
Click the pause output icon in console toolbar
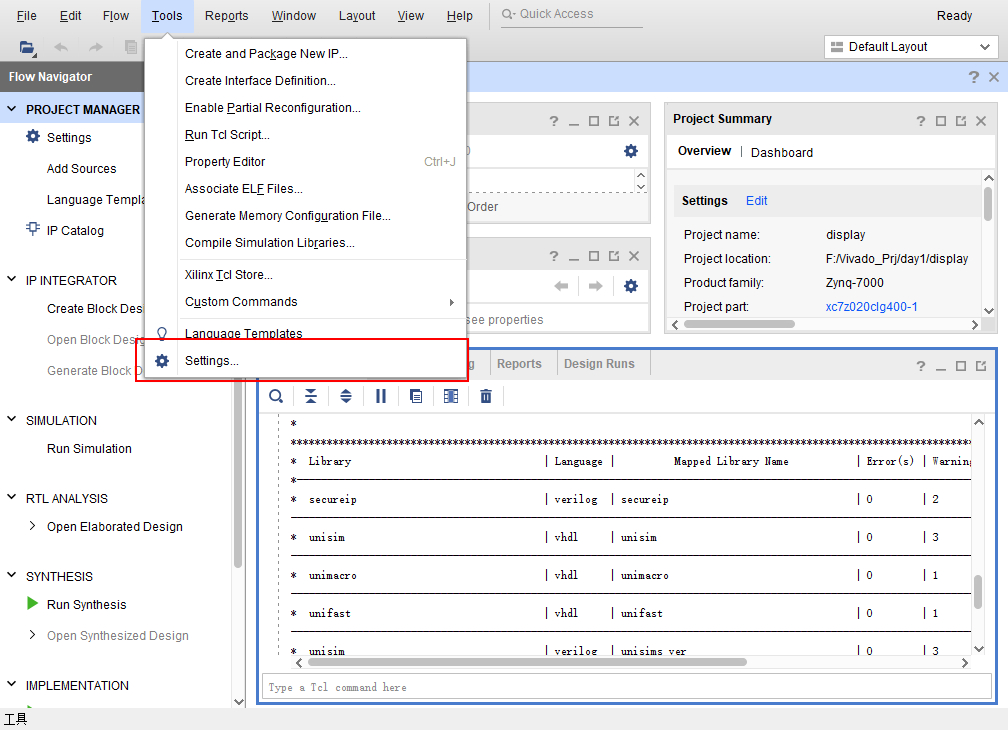381,396
